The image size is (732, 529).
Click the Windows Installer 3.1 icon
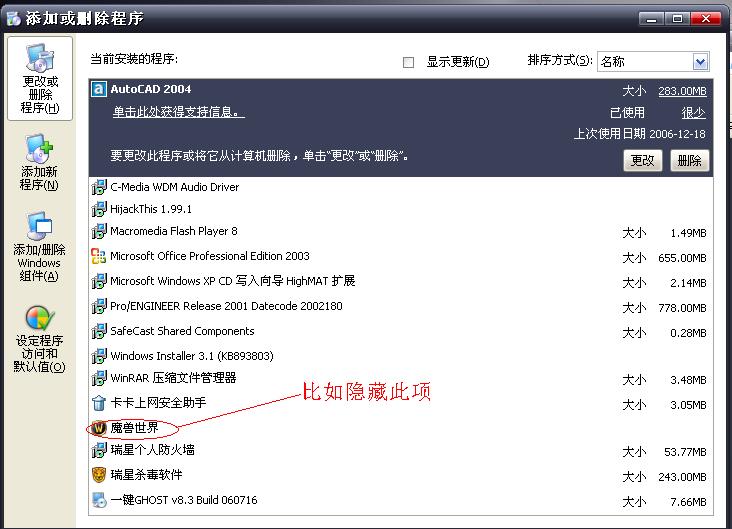click(x=99, y=356)
